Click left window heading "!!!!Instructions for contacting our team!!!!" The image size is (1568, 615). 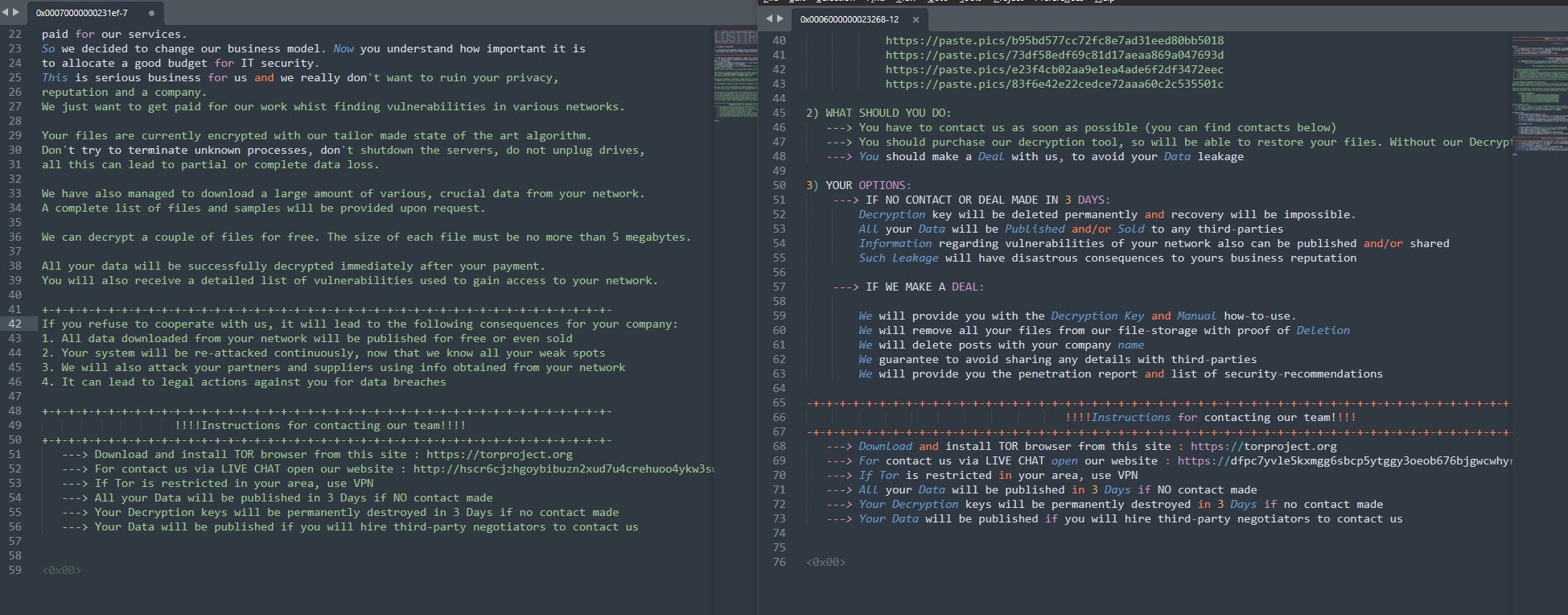(320, 426)
